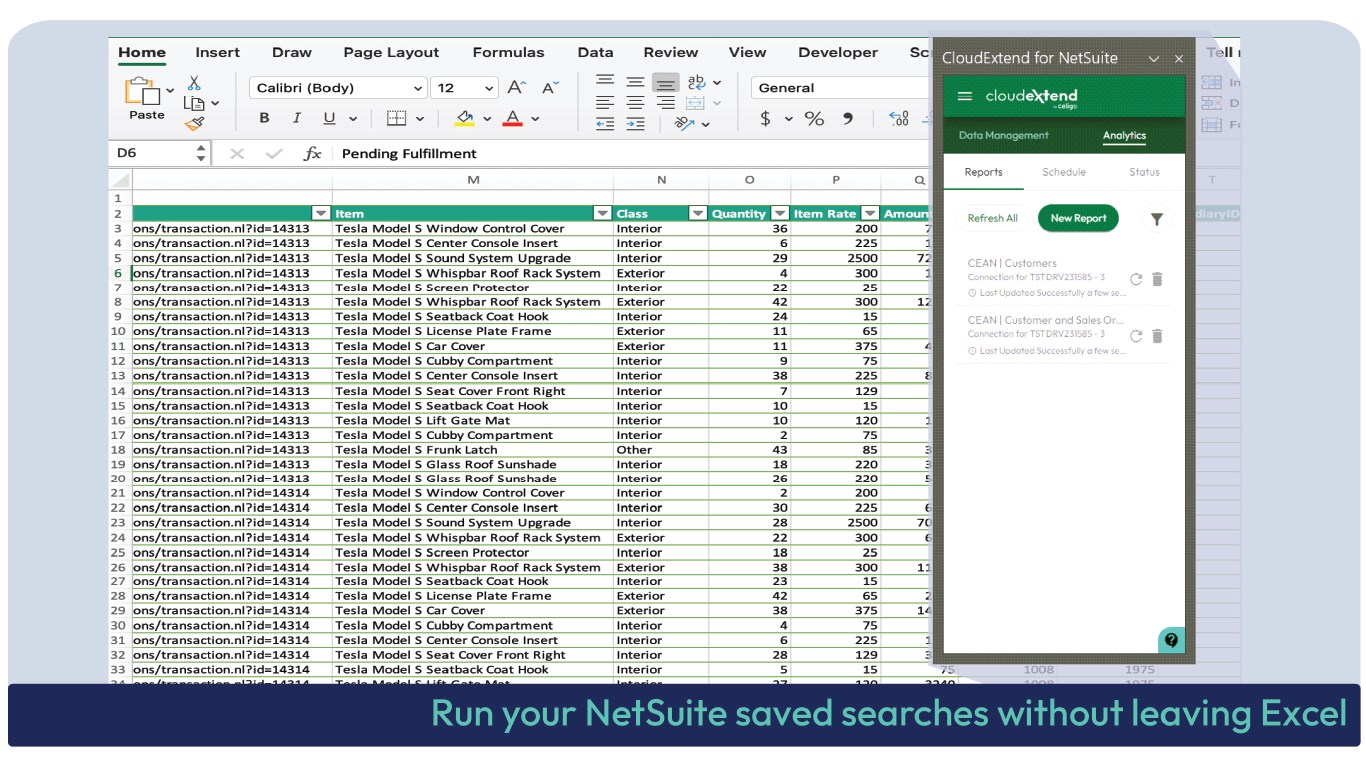This screenshot has width=1366, height=768.
Task: Select column M header
Action: click(473, 180)
